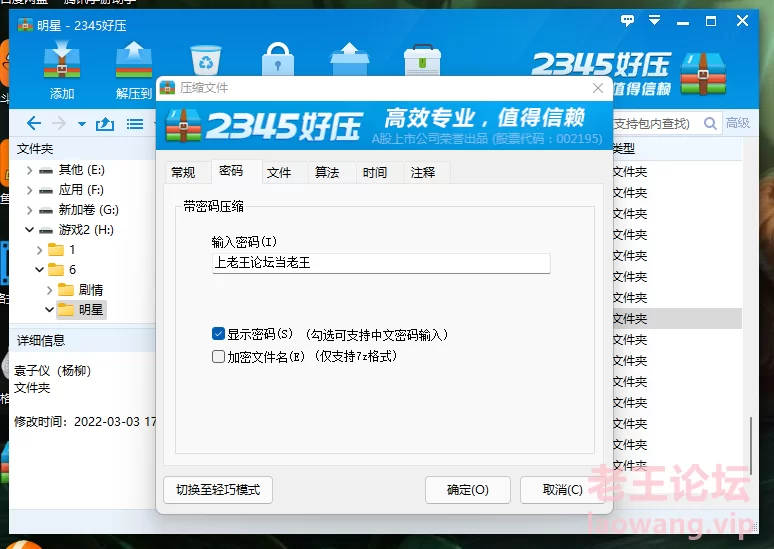Click the padlock password toolbar icon
Image resolution: width=774 pixels, height=549 pixels.
277,59
